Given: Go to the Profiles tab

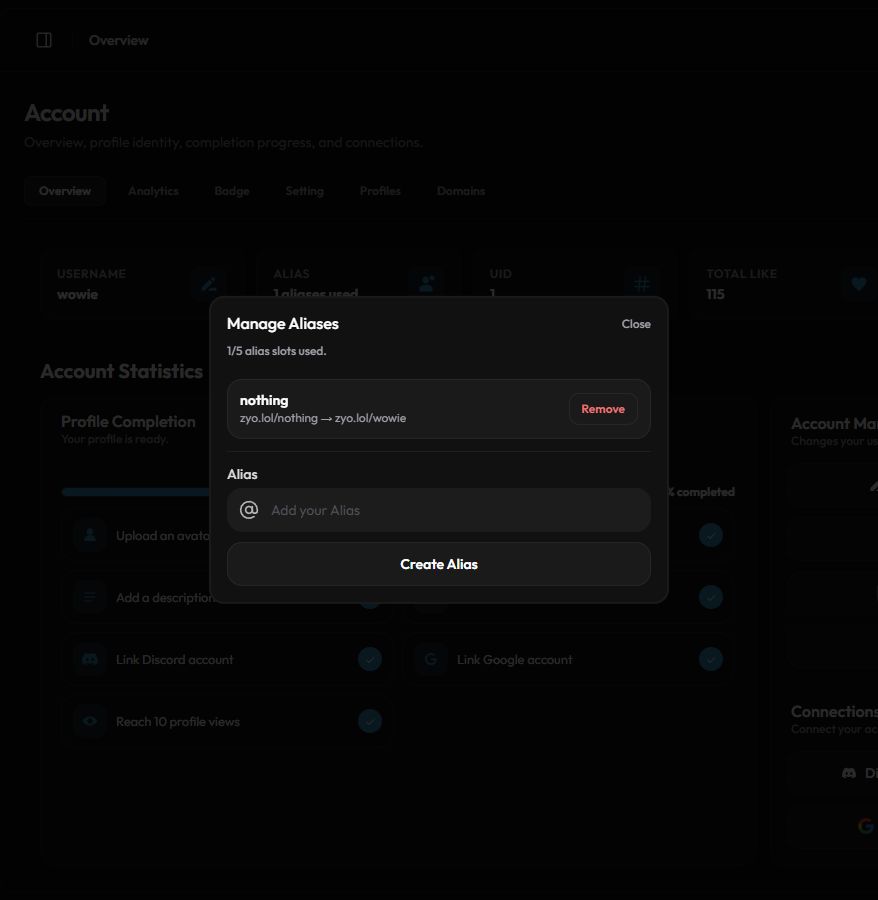Looking at the screenshot, I should [380, 191].
